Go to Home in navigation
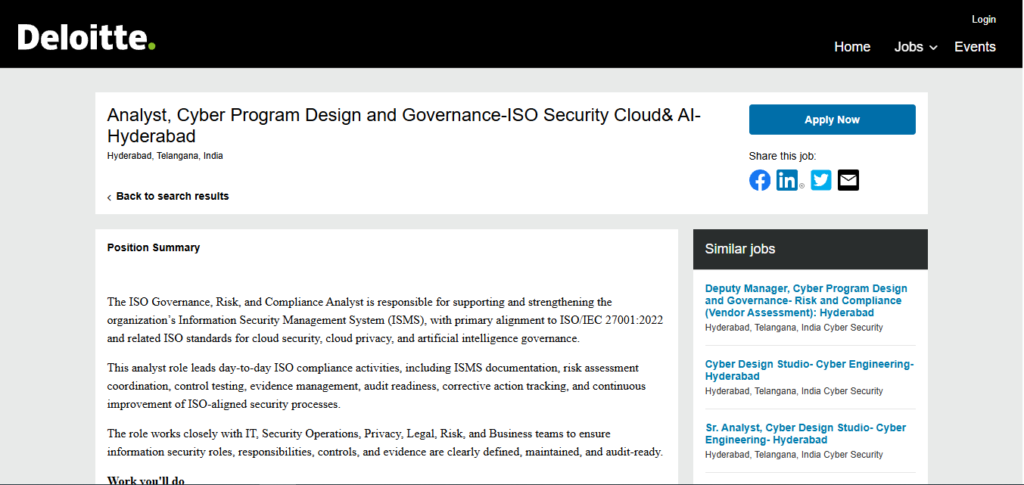 click(852, 47)
